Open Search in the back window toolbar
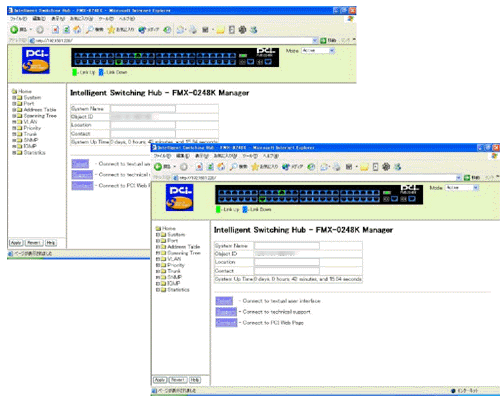Viewport: 500px width, 400px height. coord(95,30)
